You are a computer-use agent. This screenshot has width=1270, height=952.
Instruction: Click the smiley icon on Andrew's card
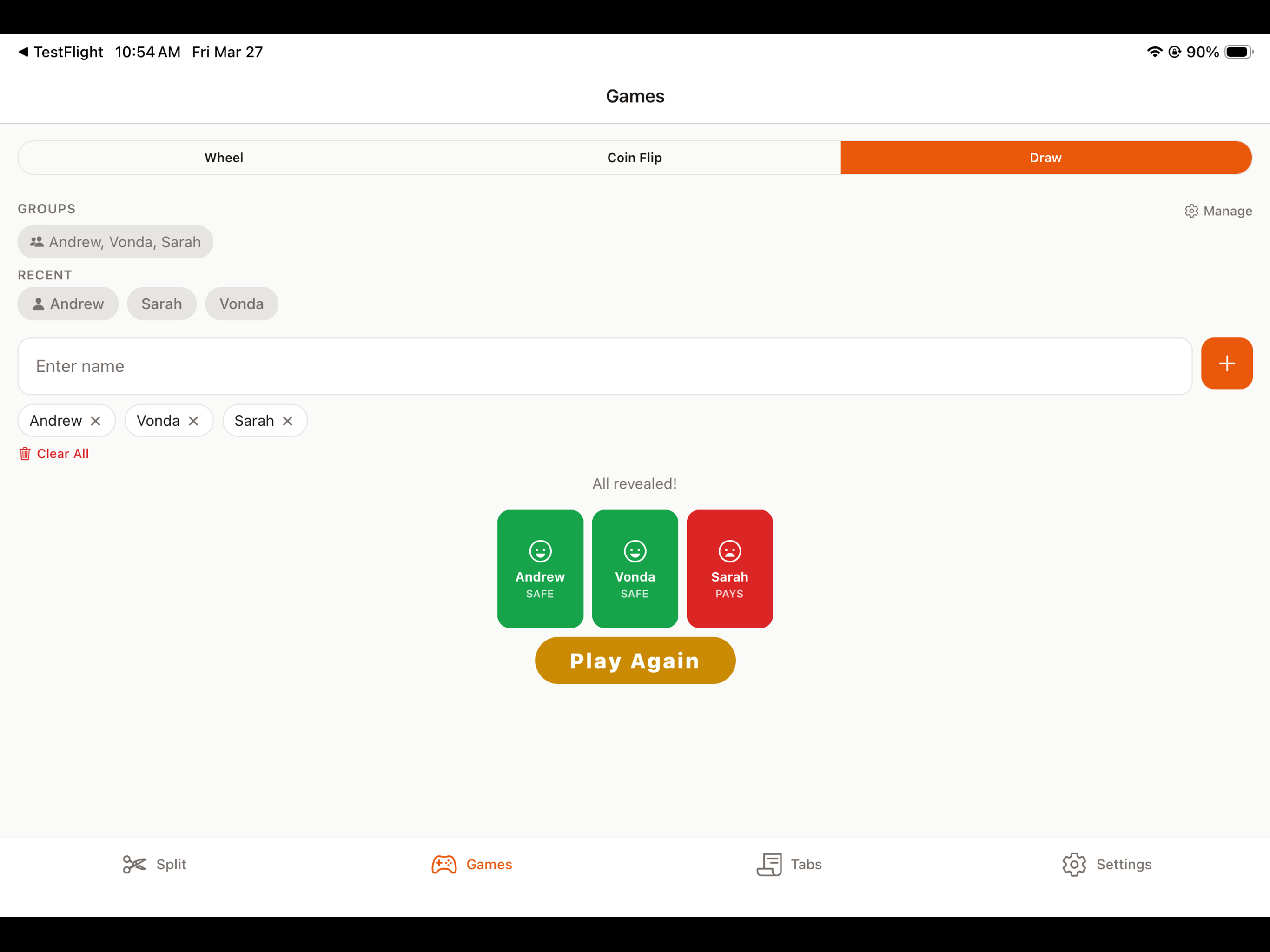540,551
